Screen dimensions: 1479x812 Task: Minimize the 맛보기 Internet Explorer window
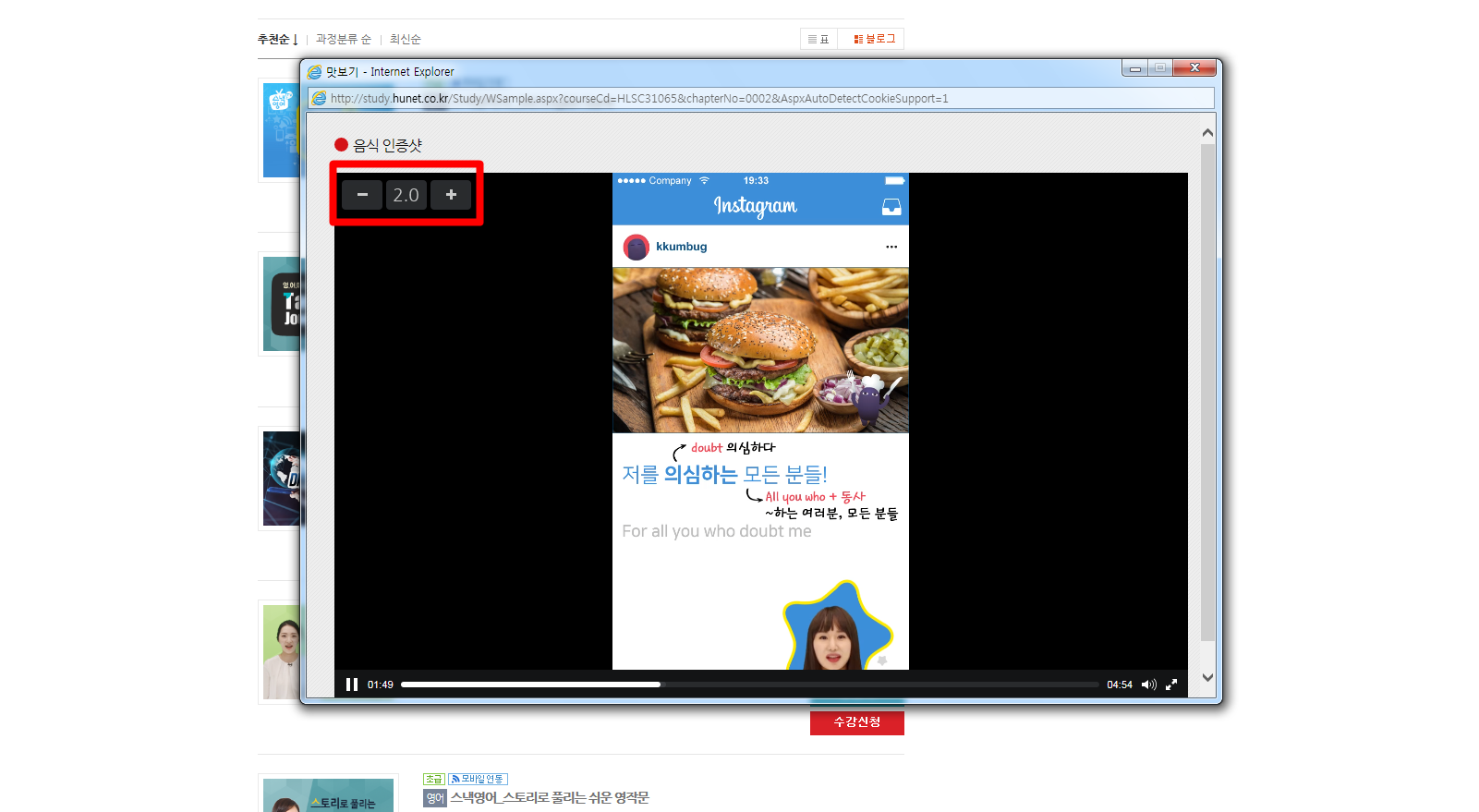1135,67
